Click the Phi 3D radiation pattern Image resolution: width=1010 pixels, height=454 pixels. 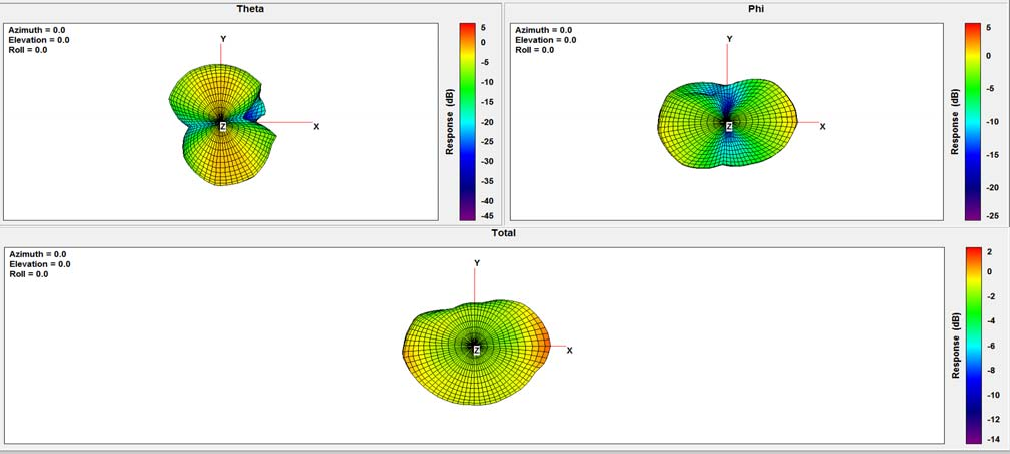(x=728, y=124)
